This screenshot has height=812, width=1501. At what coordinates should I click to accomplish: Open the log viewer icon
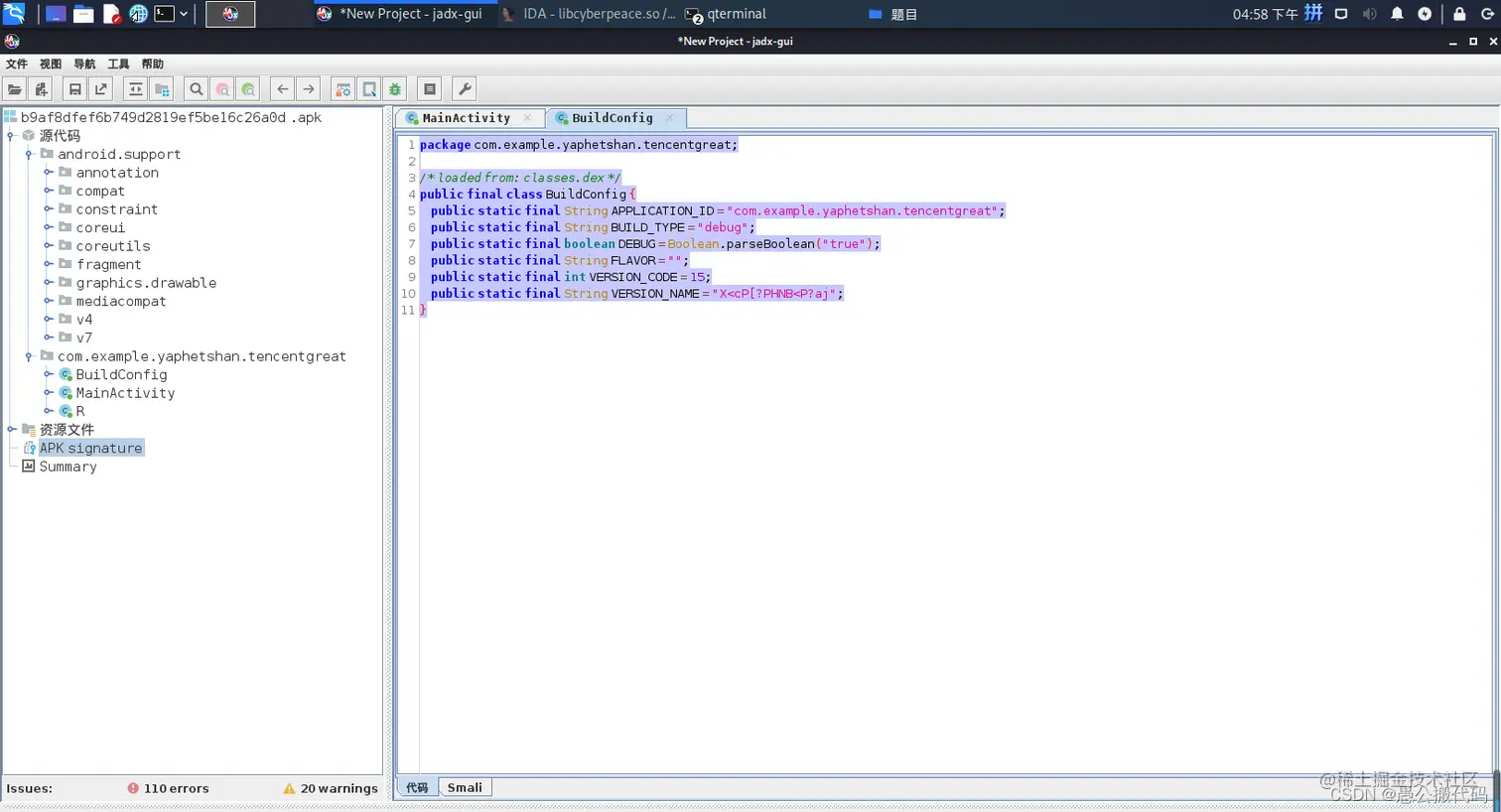(x=430, y=89)
